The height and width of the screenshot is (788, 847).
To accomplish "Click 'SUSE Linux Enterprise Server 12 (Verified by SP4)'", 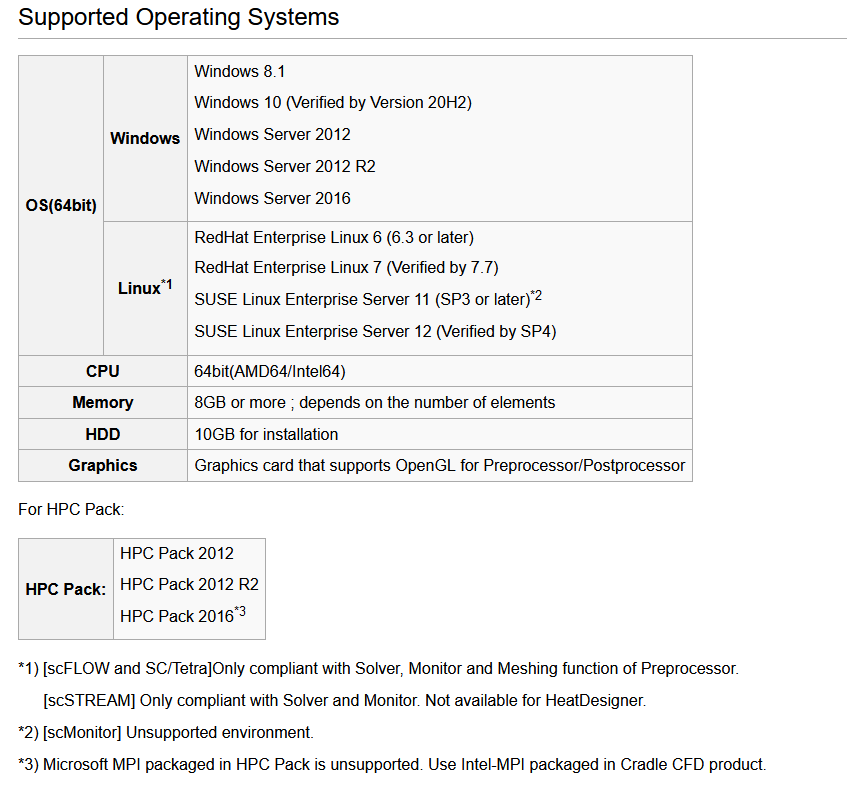I will (x=375, y=331).
